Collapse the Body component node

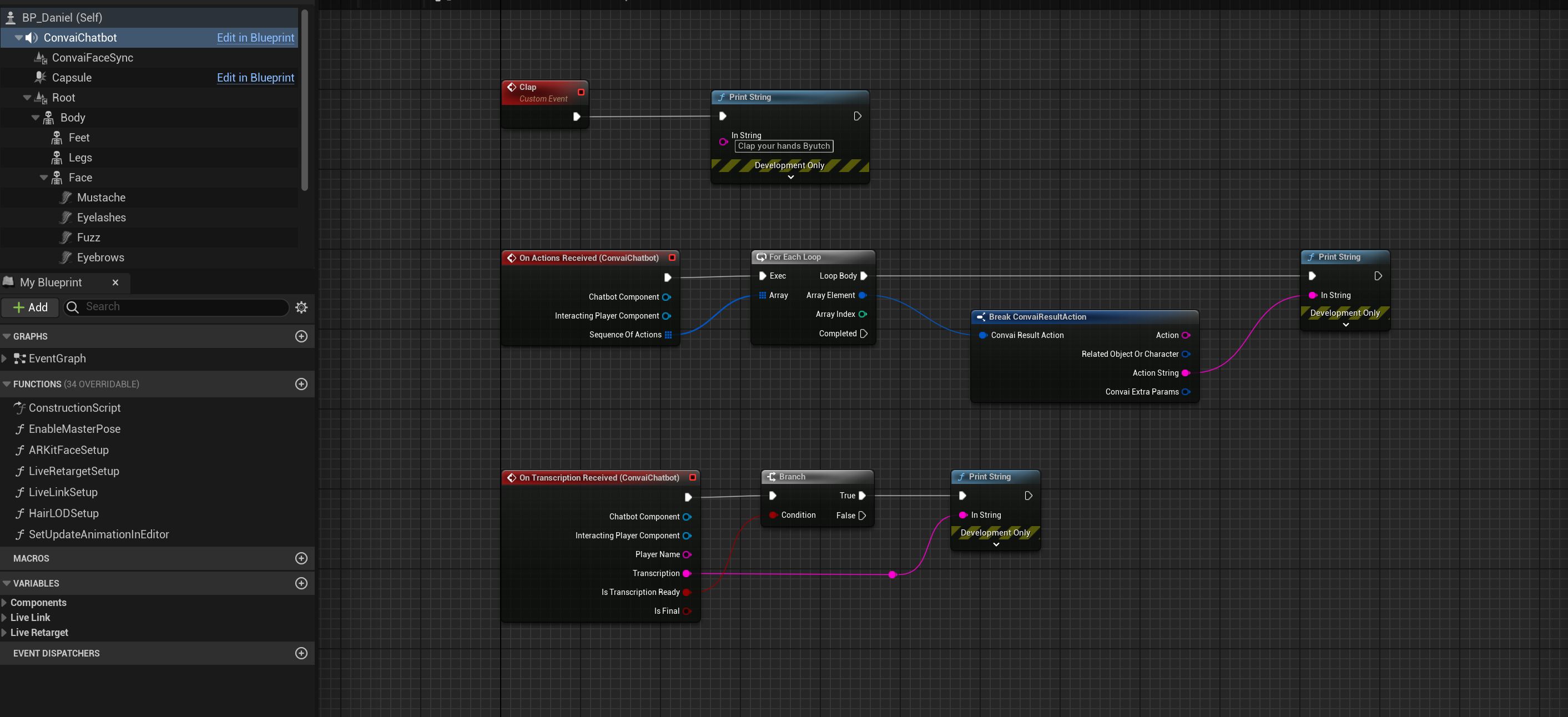click(x=36, y=118)
